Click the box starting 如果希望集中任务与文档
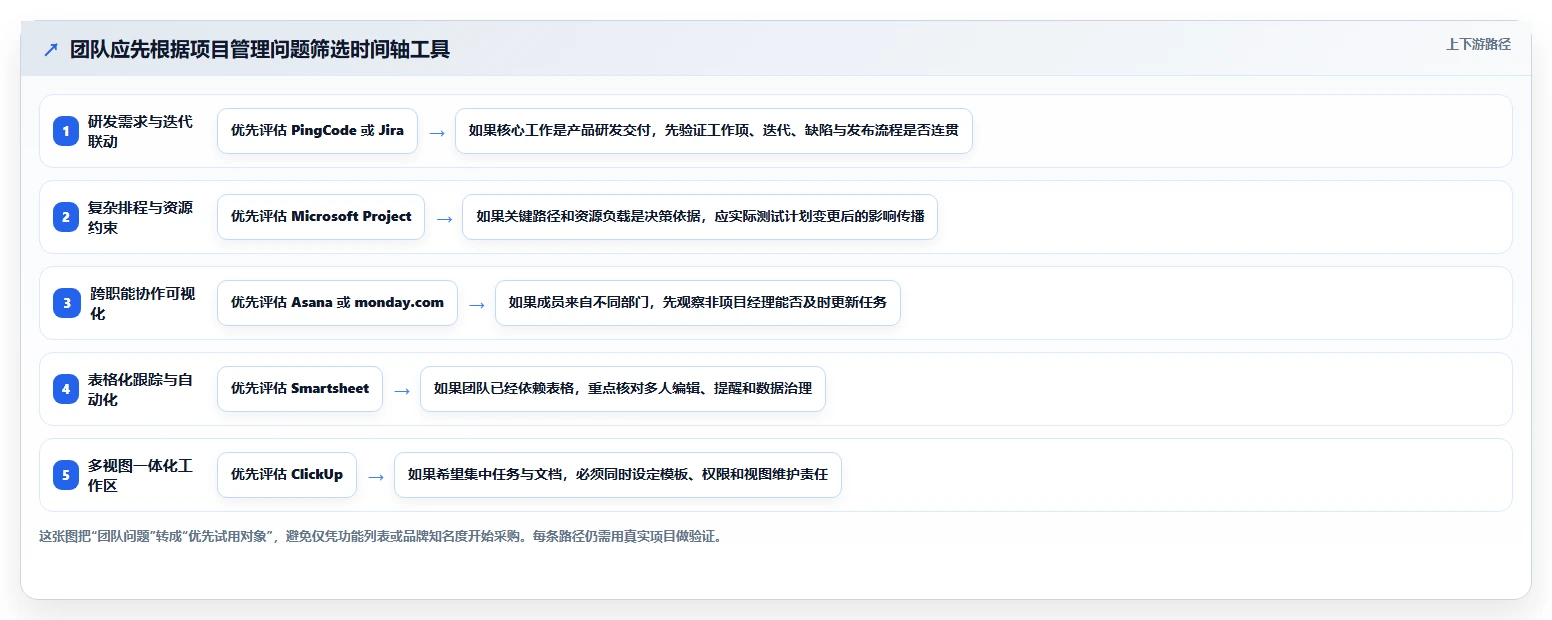The height and width of the screenshot is (620, 1552). [618, 475]
